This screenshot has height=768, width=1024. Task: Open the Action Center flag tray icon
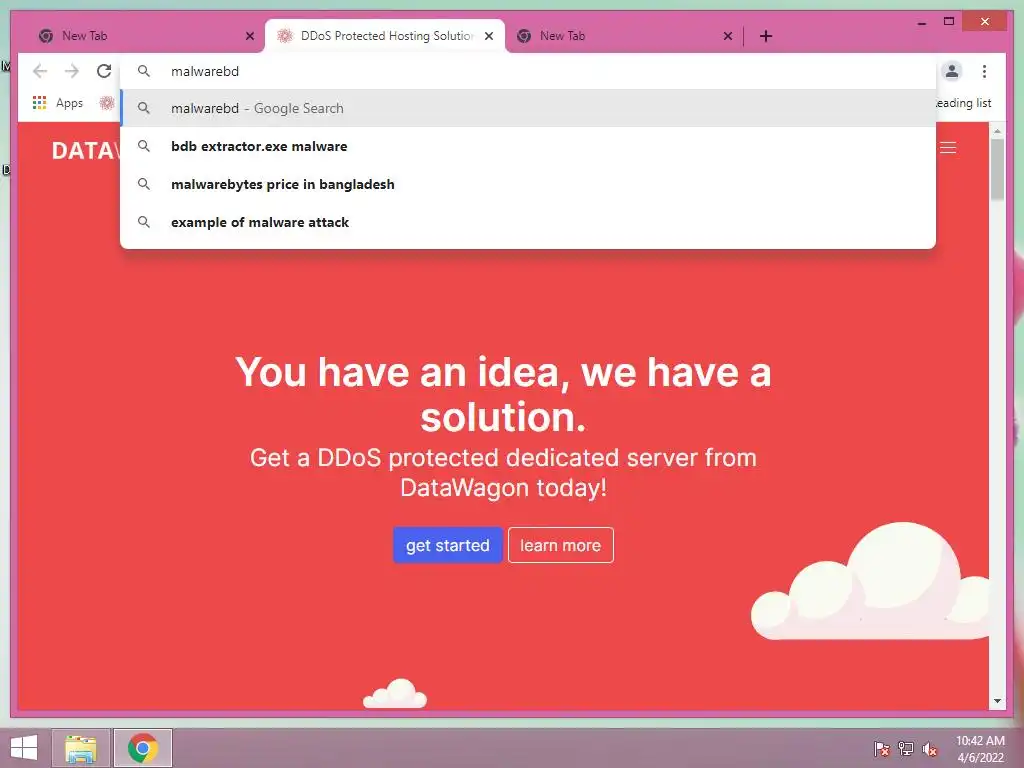[x=882, y=749]
